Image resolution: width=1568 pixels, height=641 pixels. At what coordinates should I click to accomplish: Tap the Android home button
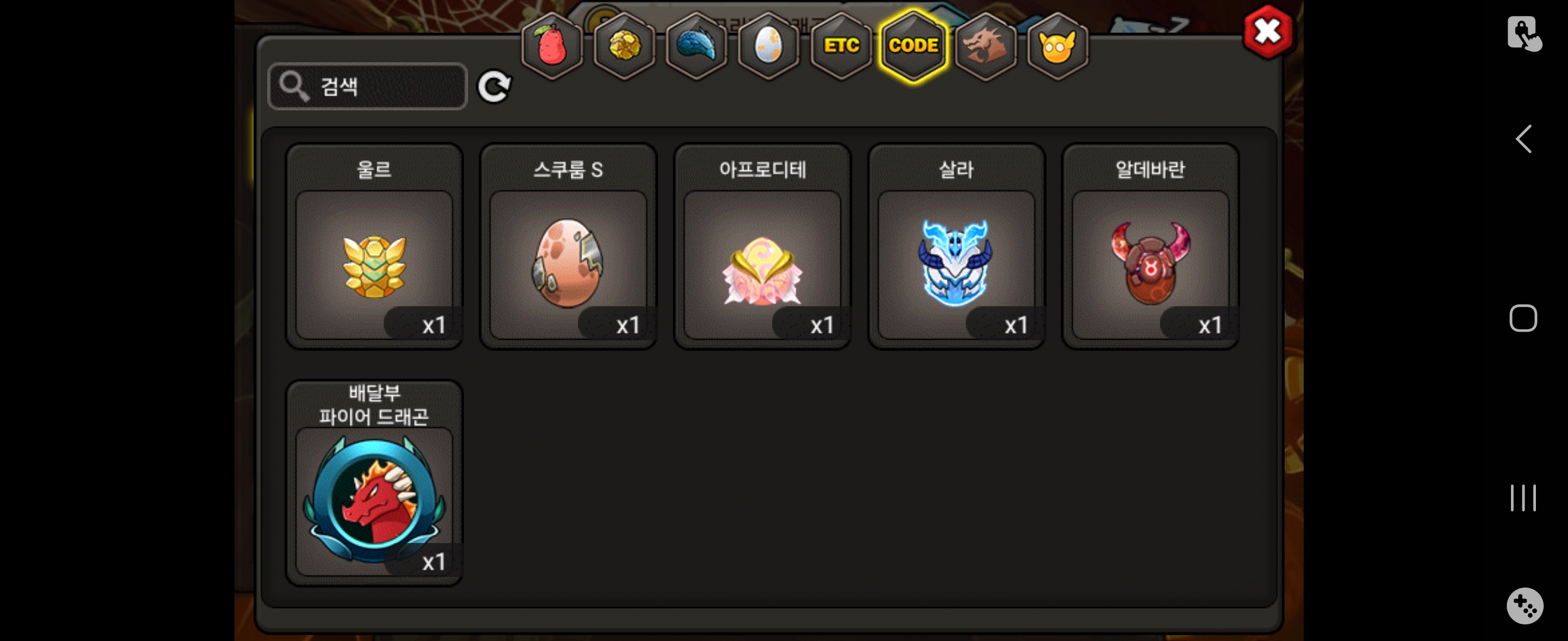(x=1523, y=318)
